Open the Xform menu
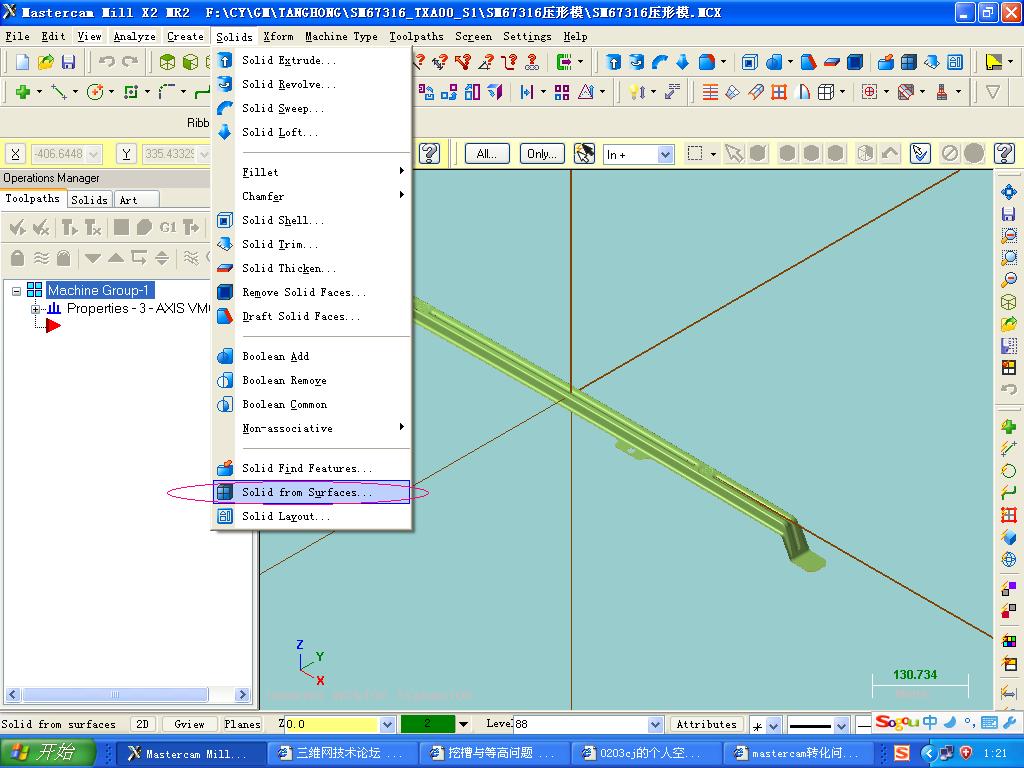Image resolution: width=1024 pixels, height=768 pixels. 279,37
